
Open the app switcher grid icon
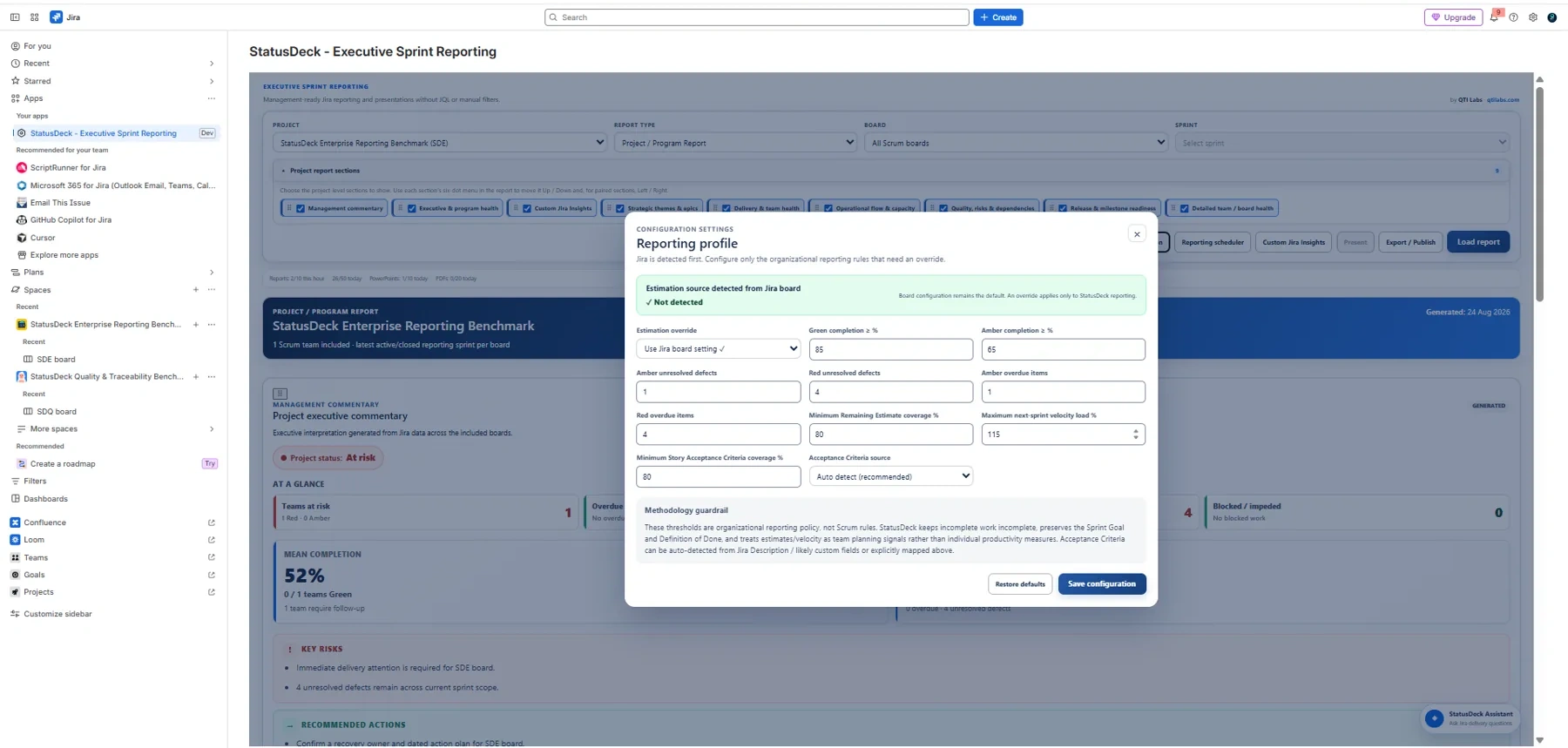click(35, 17)
